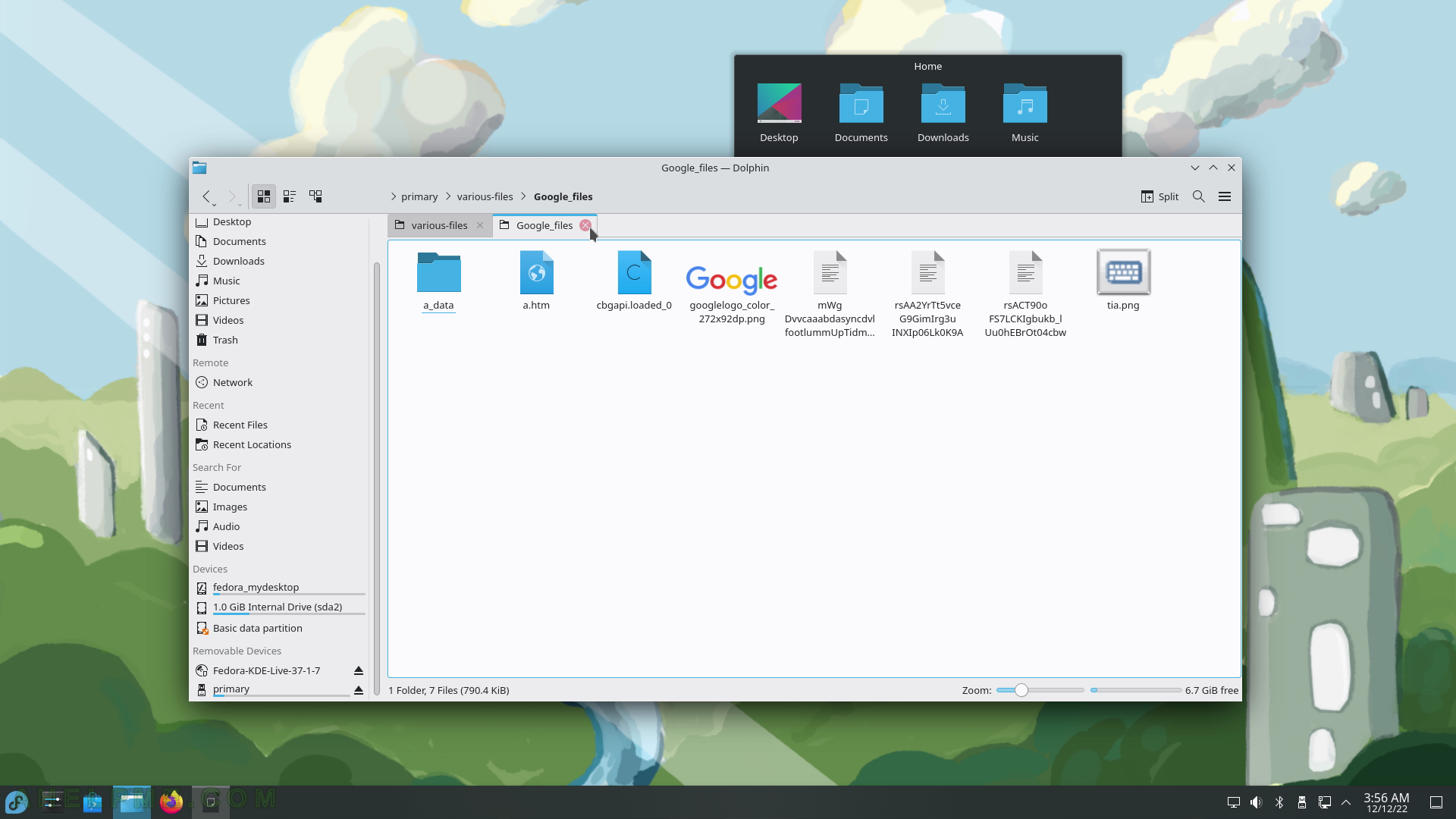Screen dimensions: 1456x819
Task: Switch to the various-files tab
Action: [x=439, y=225]
